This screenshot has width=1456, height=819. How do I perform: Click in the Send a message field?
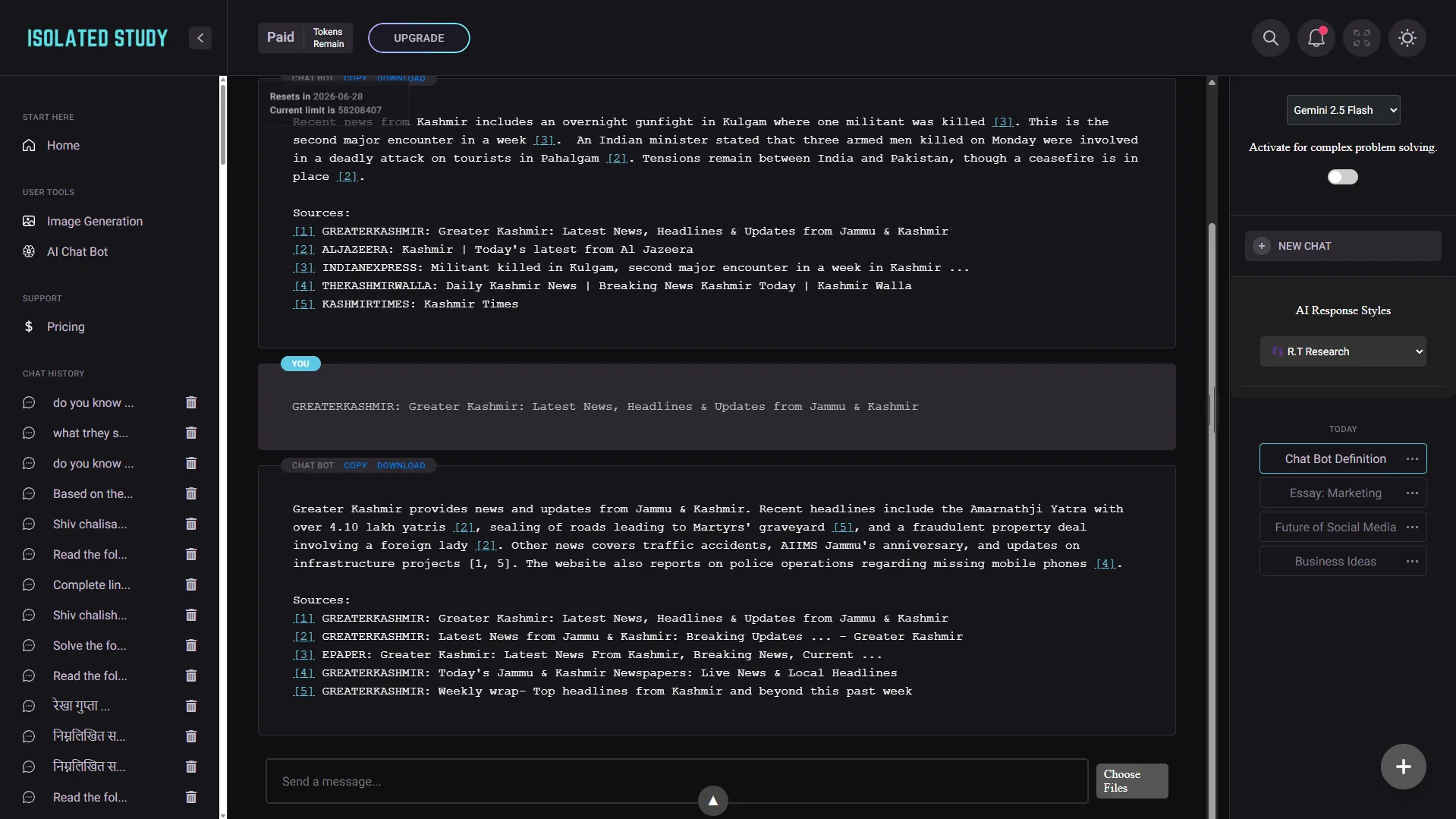(x=677, y=781)
